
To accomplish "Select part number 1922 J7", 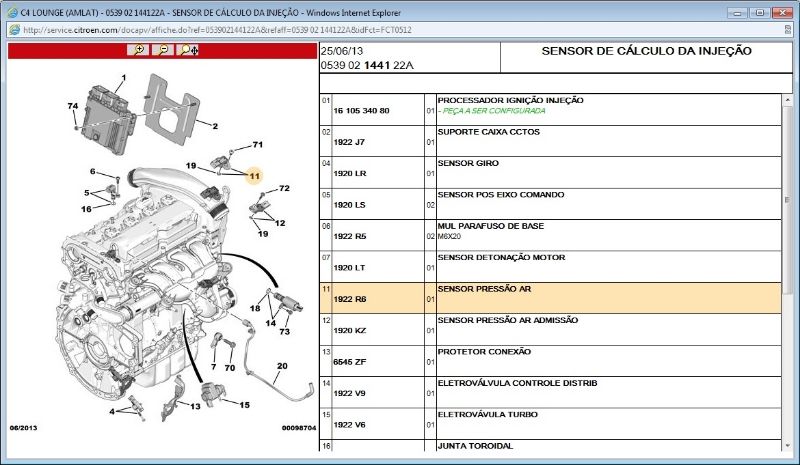I will pyautogui.click(x=349, y=142).
